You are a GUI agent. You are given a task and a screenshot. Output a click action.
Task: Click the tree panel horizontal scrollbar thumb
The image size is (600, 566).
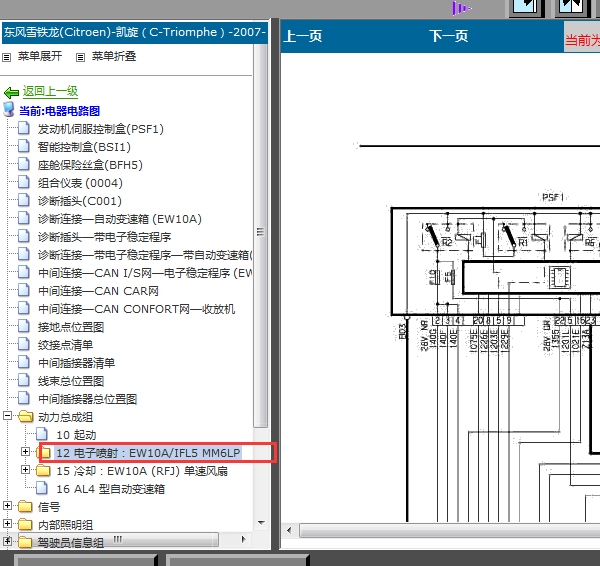coord(117,540)
